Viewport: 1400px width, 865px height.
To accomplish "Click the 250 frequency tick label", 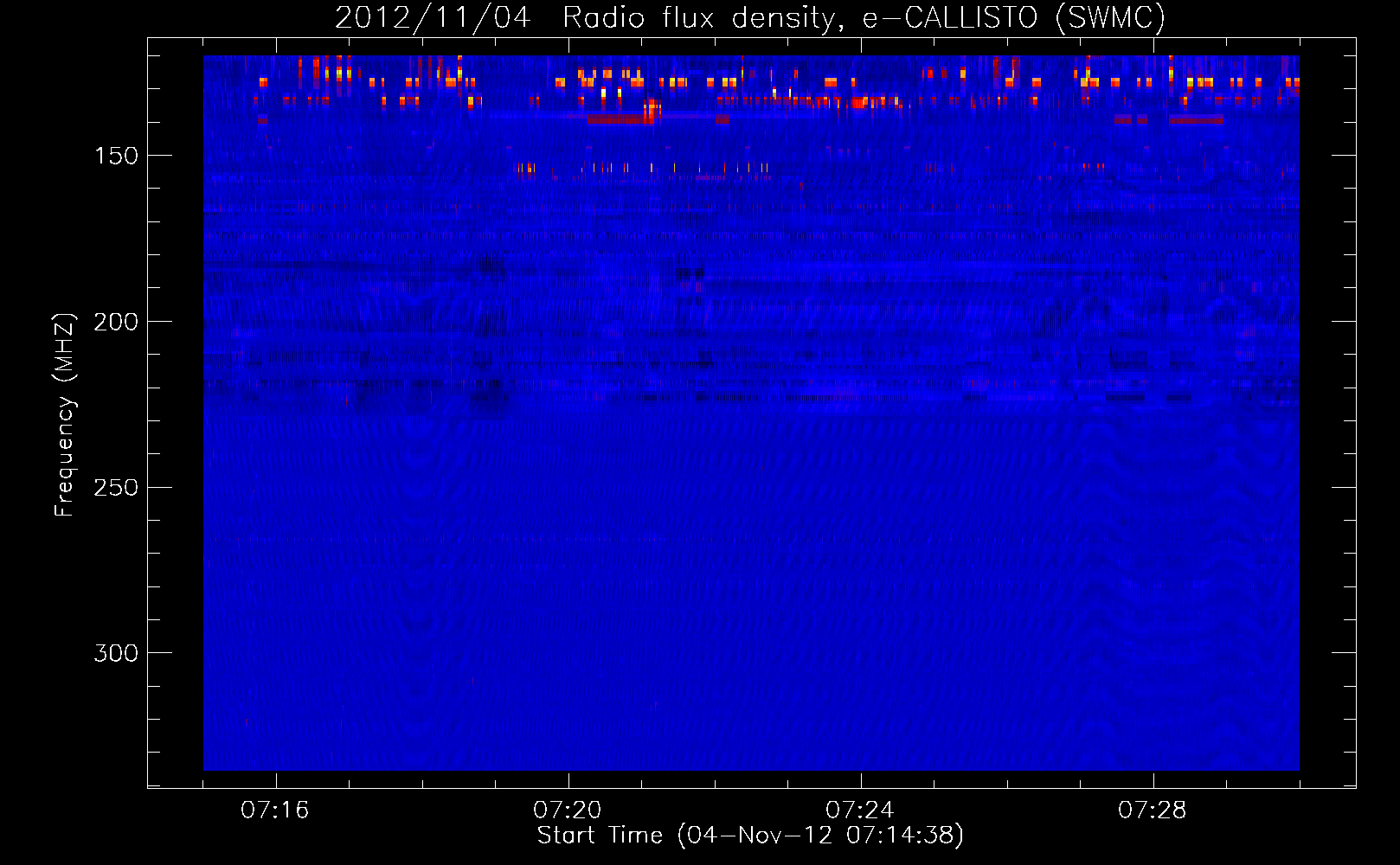I will [x=116, y=488].
